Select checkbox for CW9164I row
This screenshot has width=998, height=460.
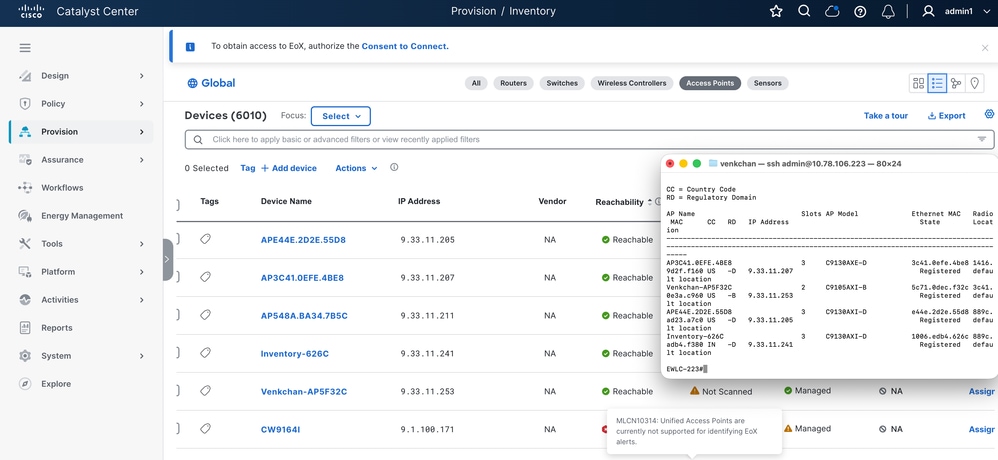click(x=178, y=429)
